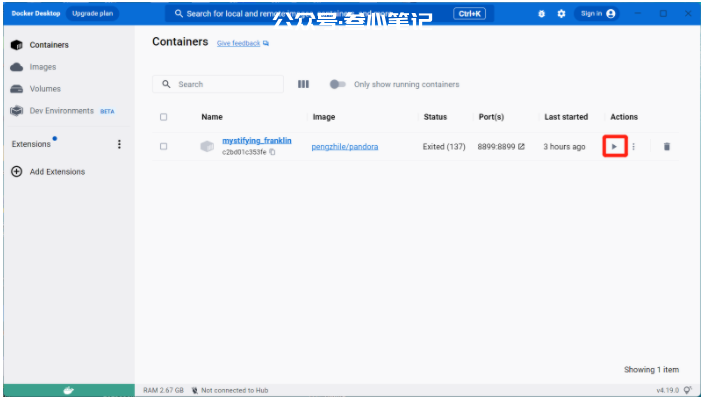Click the Exited (137) status text

[444, 146]
